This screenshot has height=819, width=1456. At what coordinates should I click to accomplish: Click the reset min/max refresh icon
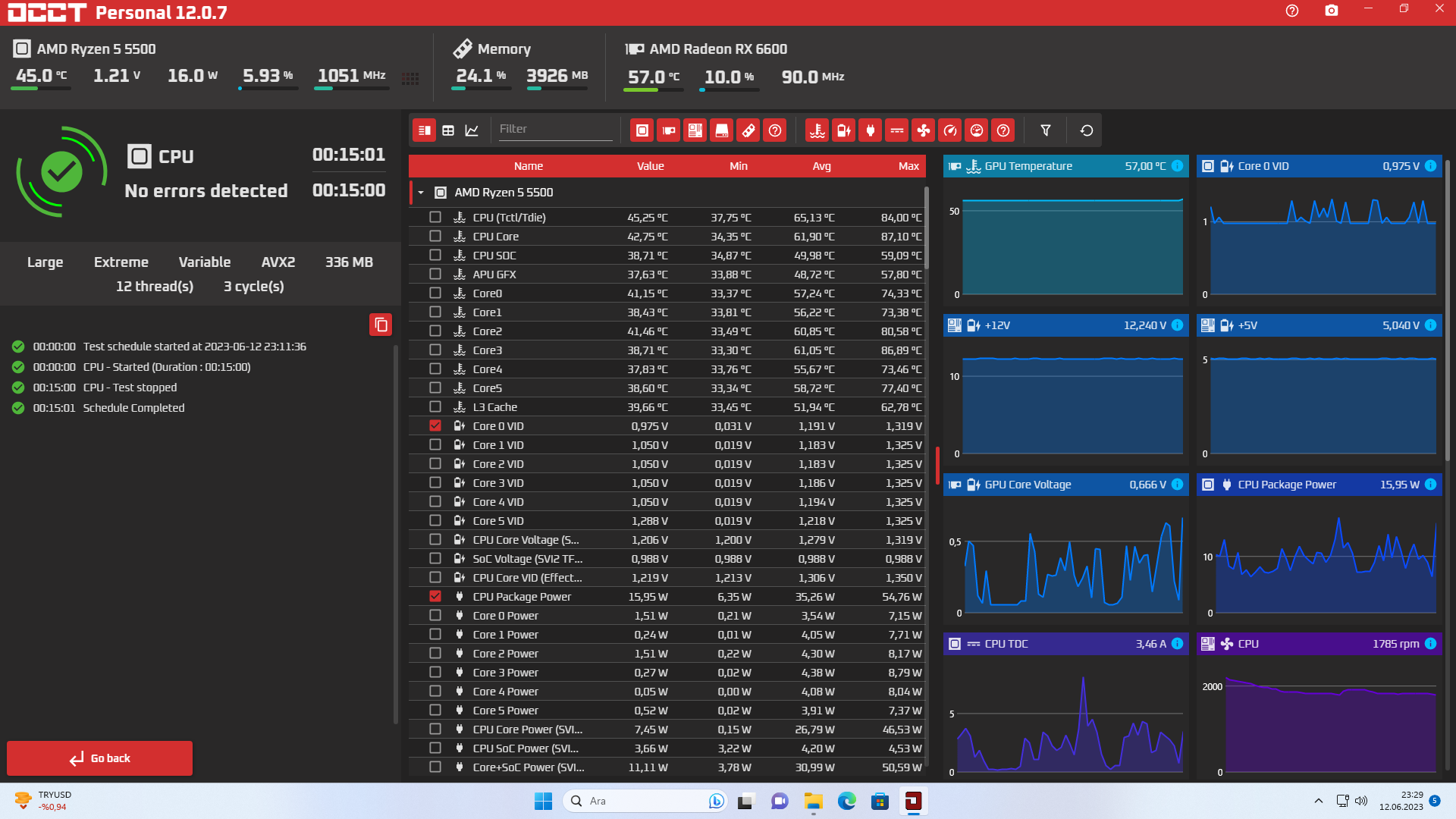click(1086, 130)
